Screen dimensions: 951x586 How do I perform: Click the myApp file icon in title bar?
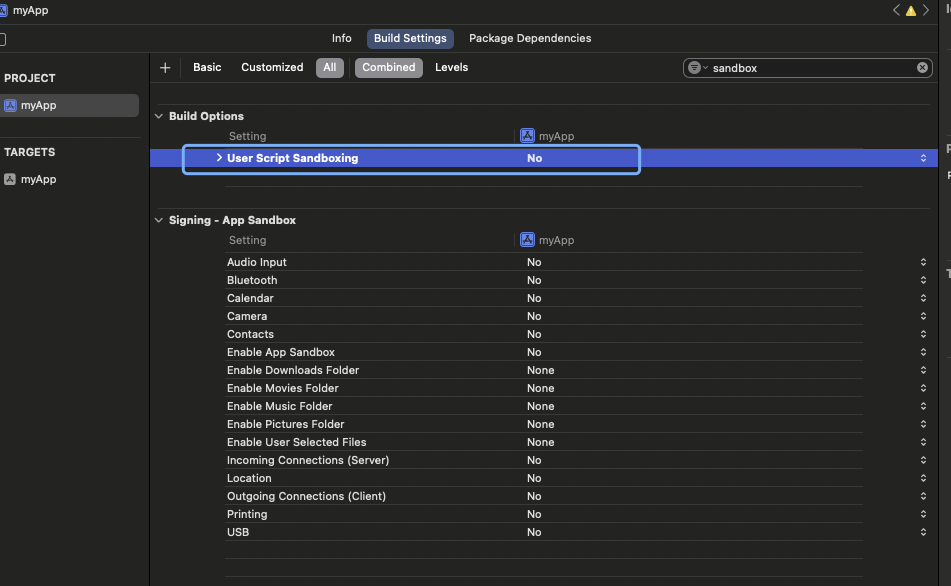point(4,10)
